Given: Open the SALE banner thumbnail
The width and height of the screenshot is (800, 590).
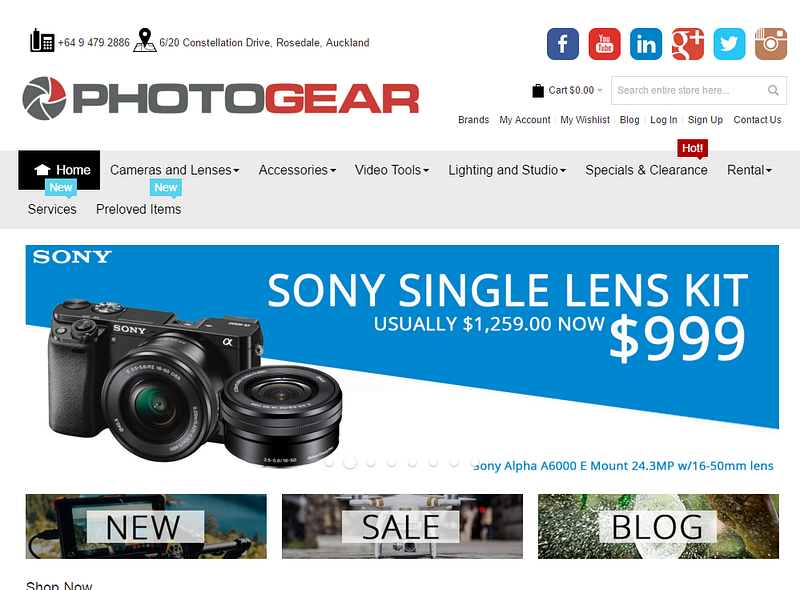Looking at the screenshot, I should (x=402, y=526).
